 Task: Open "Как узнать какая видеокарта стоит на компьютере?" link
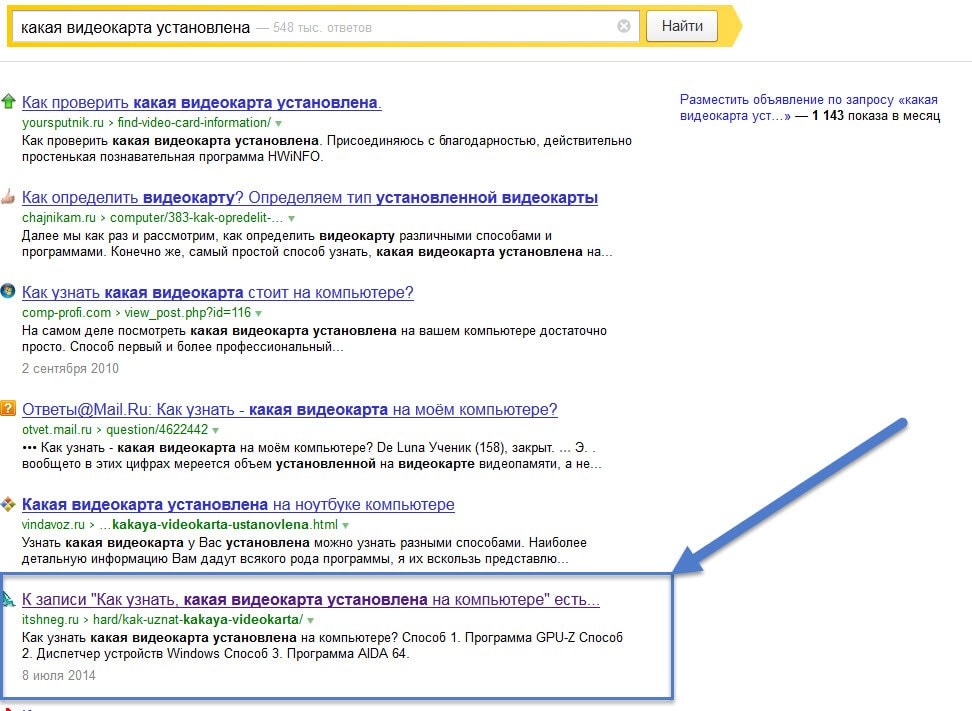[217, 292]
